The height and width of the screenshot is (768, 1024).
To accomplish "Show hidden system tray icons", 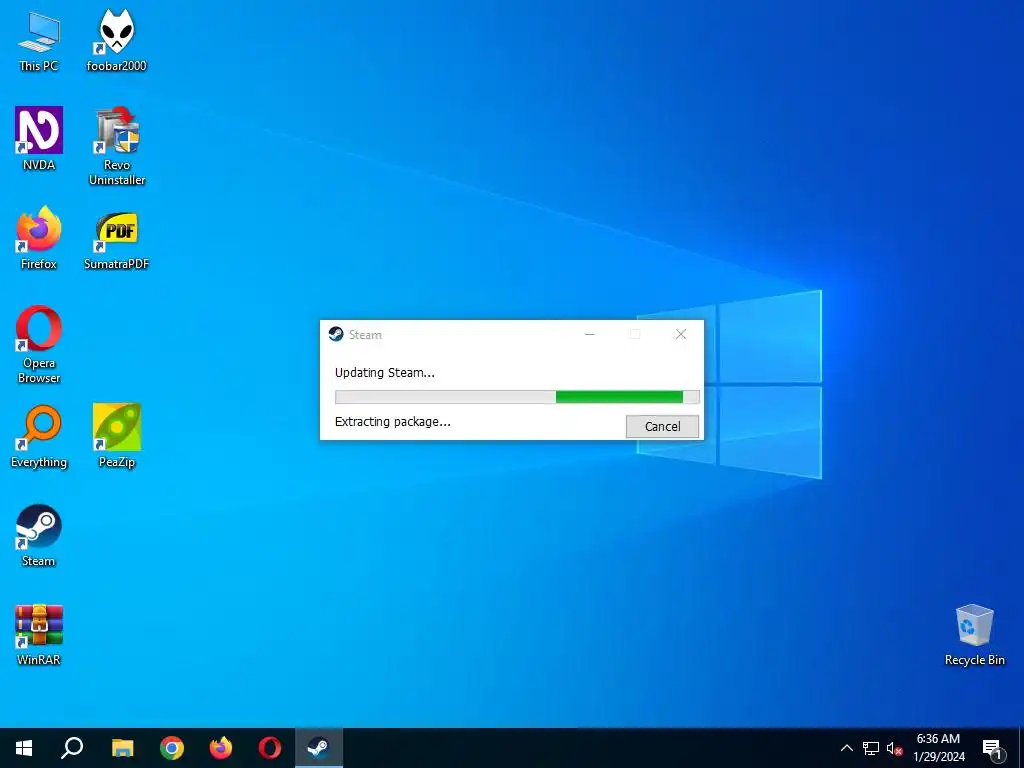I will (846, 748).
